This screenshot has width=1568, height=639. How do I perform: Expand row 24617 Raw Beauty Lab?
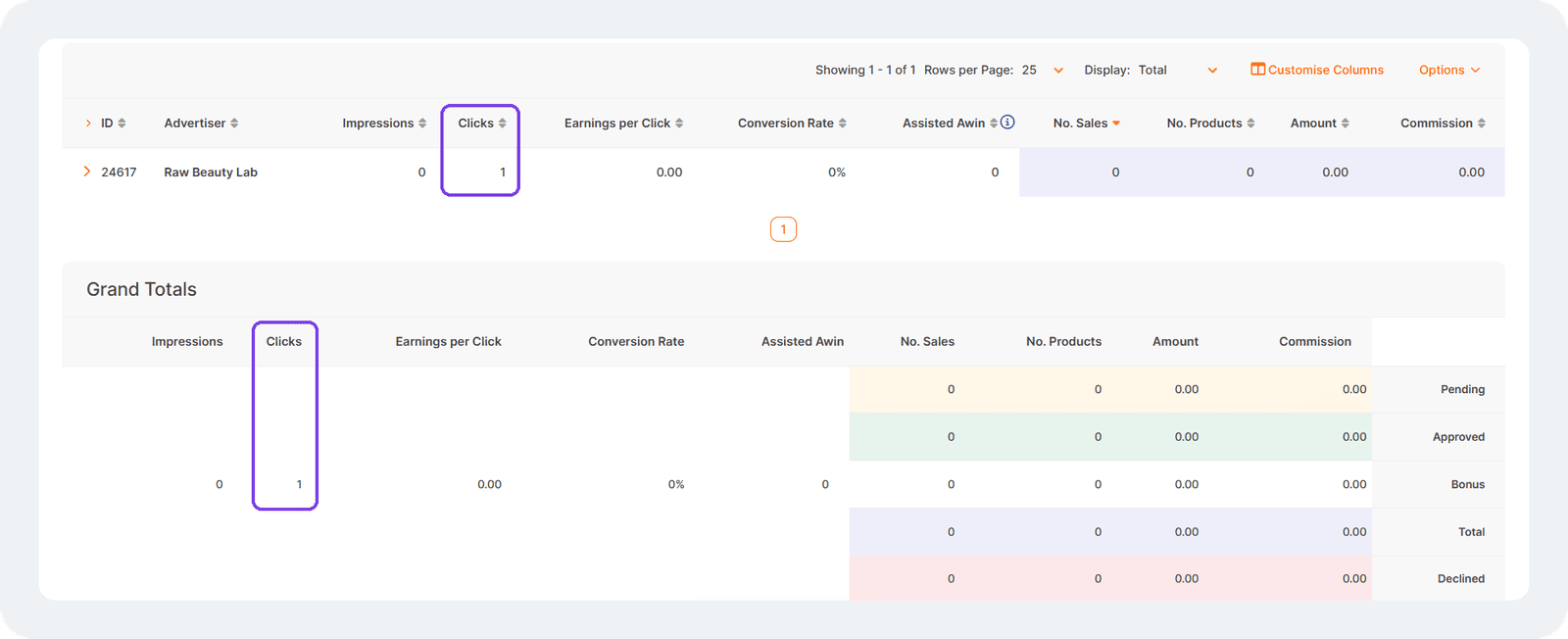click(x=87, y=172)
